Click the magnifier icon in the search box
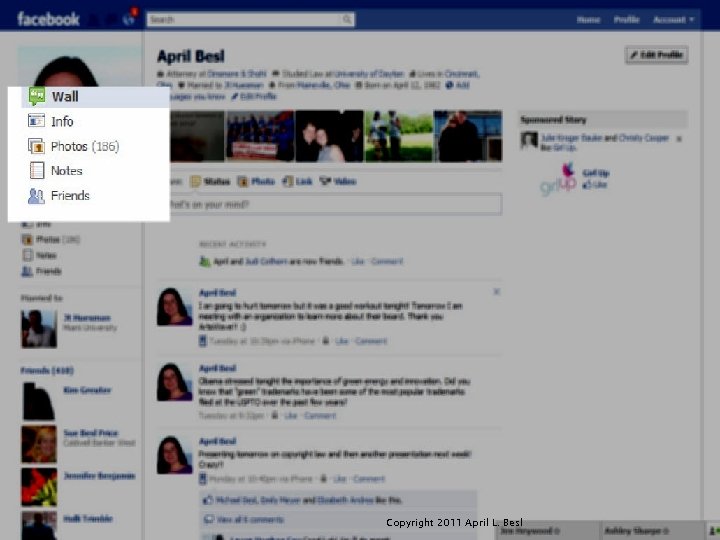Viewport: 720px width, 540px height. pos(347,19)
